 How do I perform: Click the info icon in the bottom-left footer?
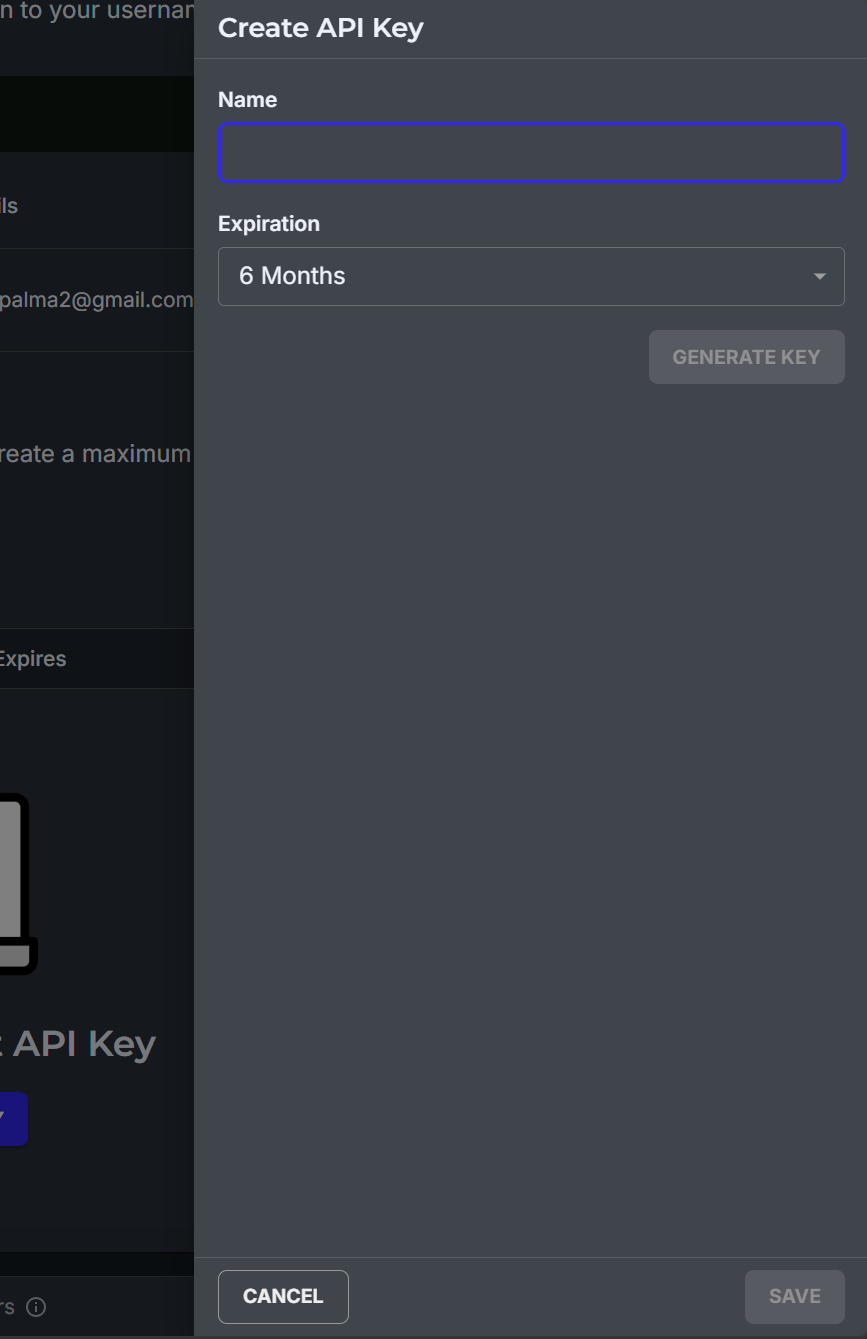(x=36, y=1307)
